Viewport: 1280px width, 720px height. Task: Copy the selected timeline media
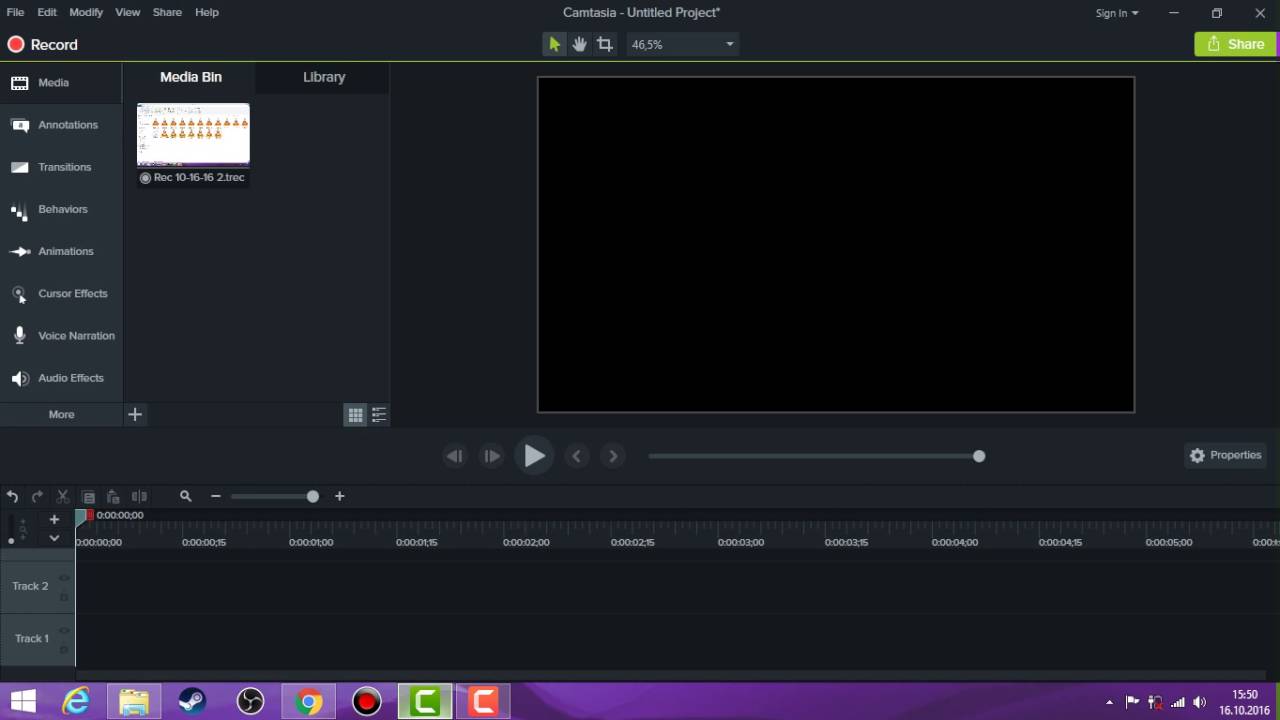88,496
